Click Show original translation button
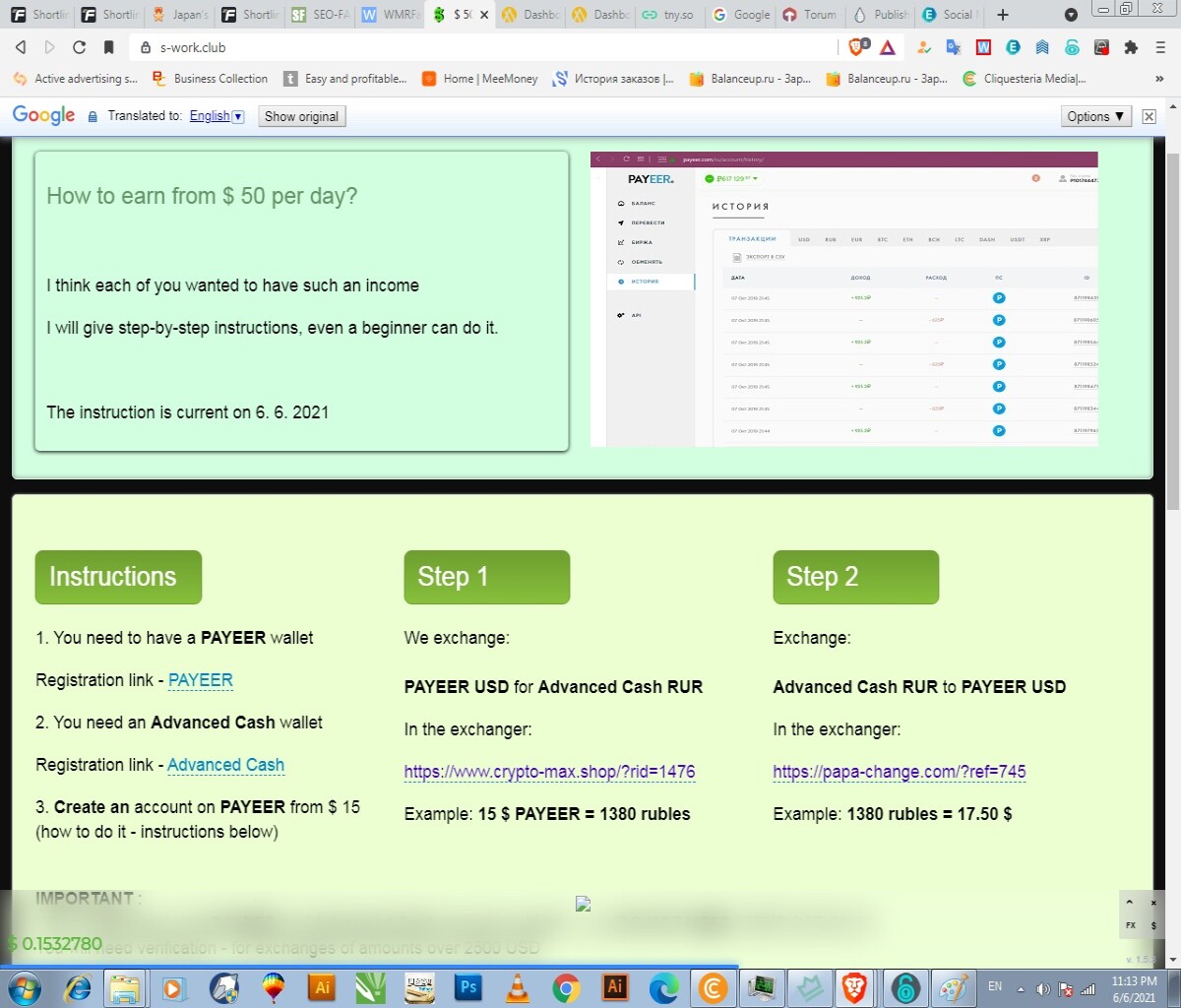 tap(301, 116)
